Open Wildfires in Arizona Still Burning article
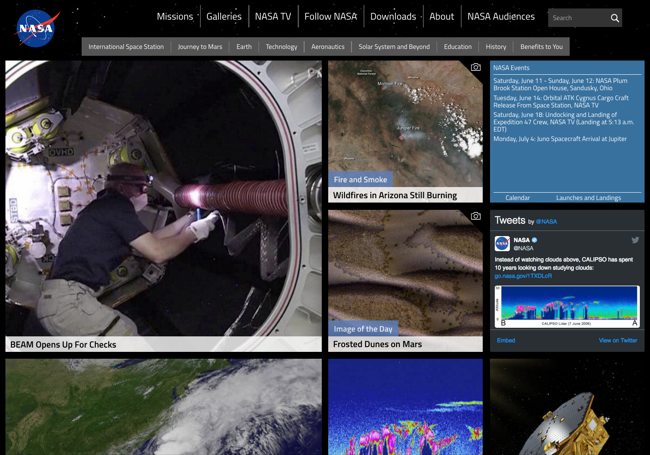 [x=395, y=195]
